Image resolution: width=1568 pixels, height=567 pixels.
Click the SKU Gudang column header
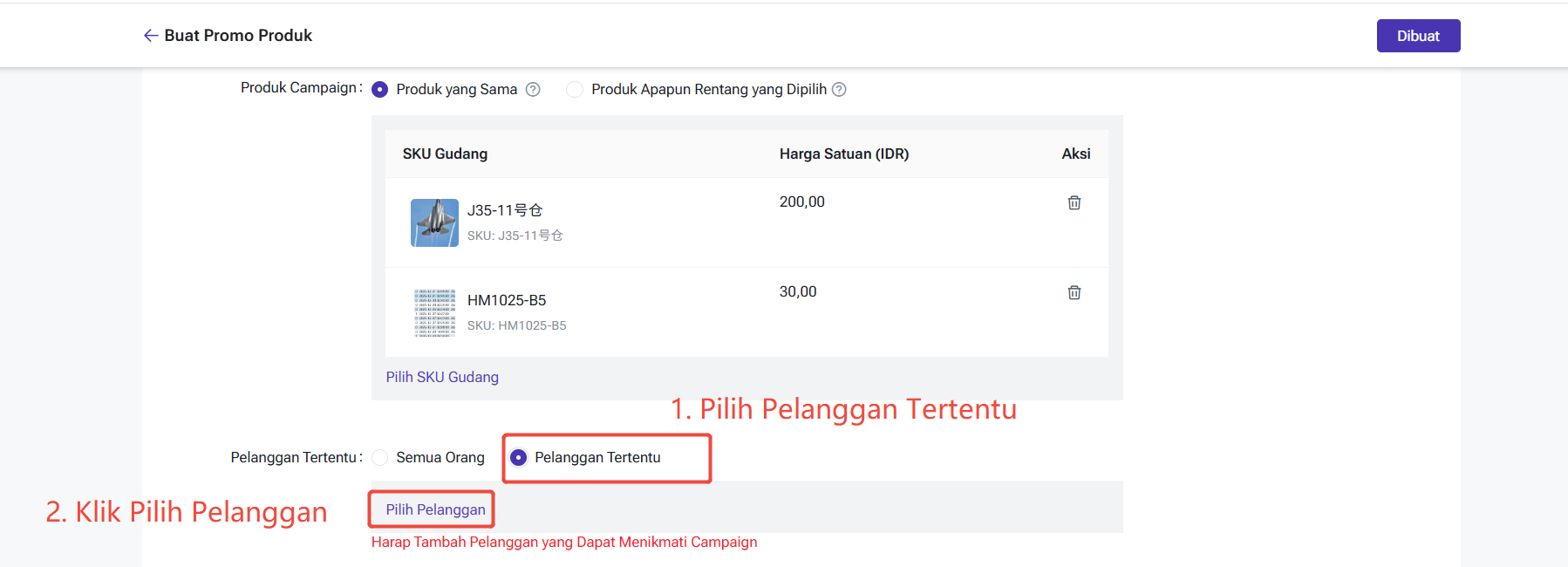pyautogui.click(x=445, y=154)
